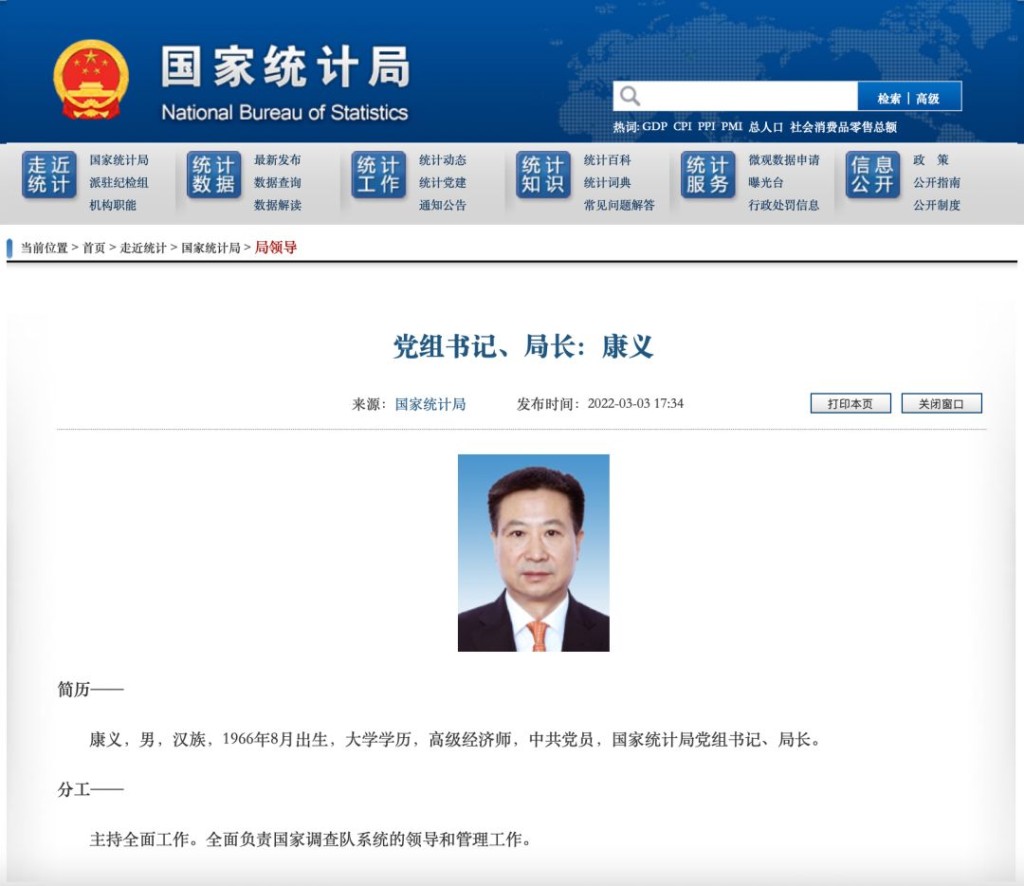Click the magnifier icon in search box

(630, 96)
